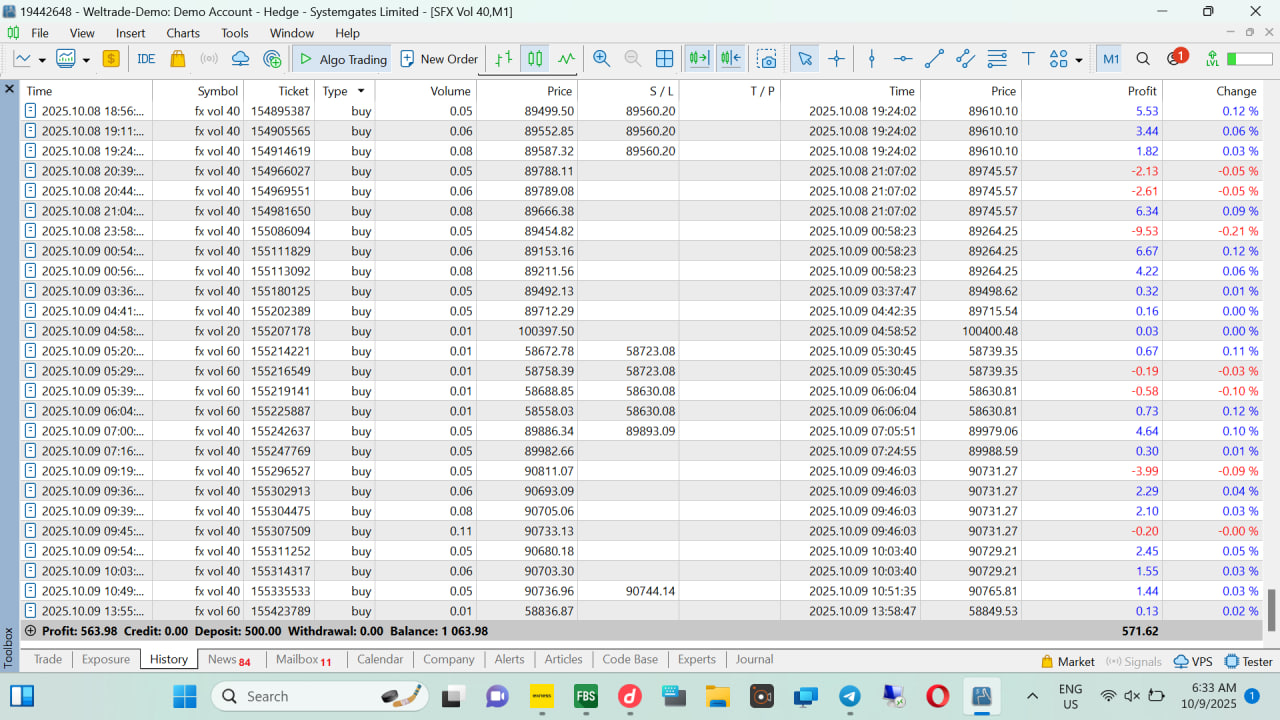Screen dimensions: 1280x720
Task: Select the crosshair cursor tool
Action: click(x=836, y=59)
